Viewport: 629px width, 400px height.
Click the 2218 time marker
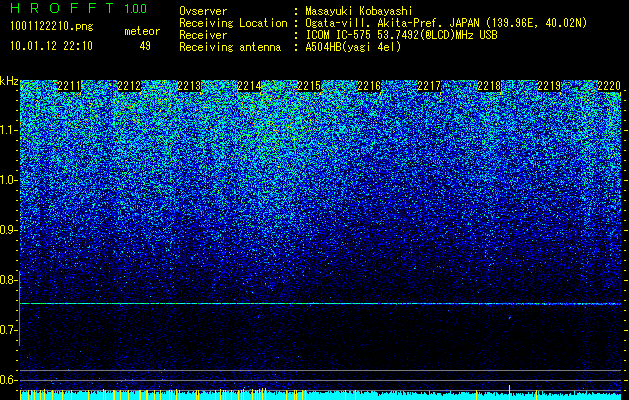tap(489, 86)
